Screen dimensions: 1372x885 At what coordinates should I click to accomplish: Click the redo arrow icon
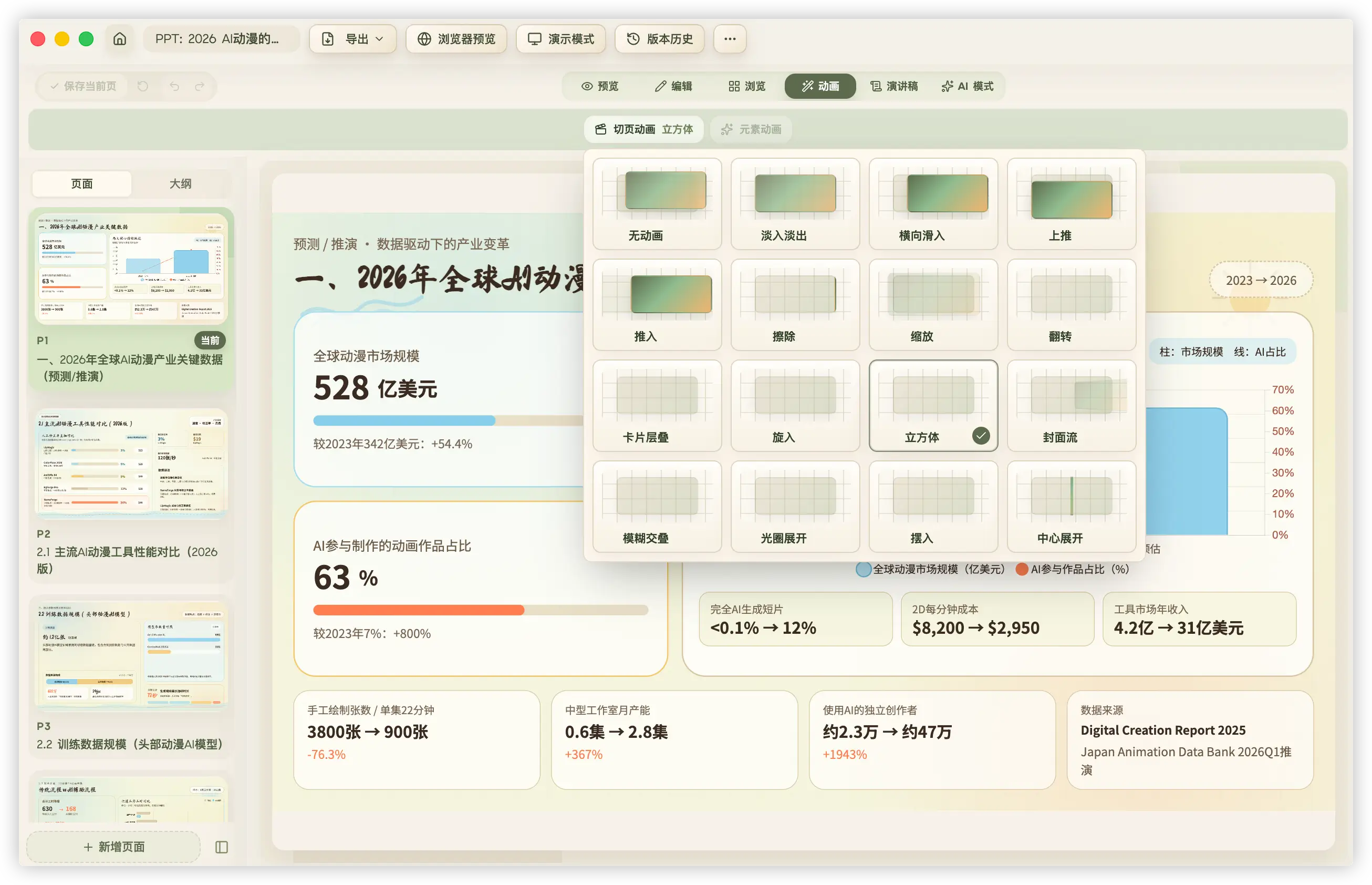tap(199, 86)
